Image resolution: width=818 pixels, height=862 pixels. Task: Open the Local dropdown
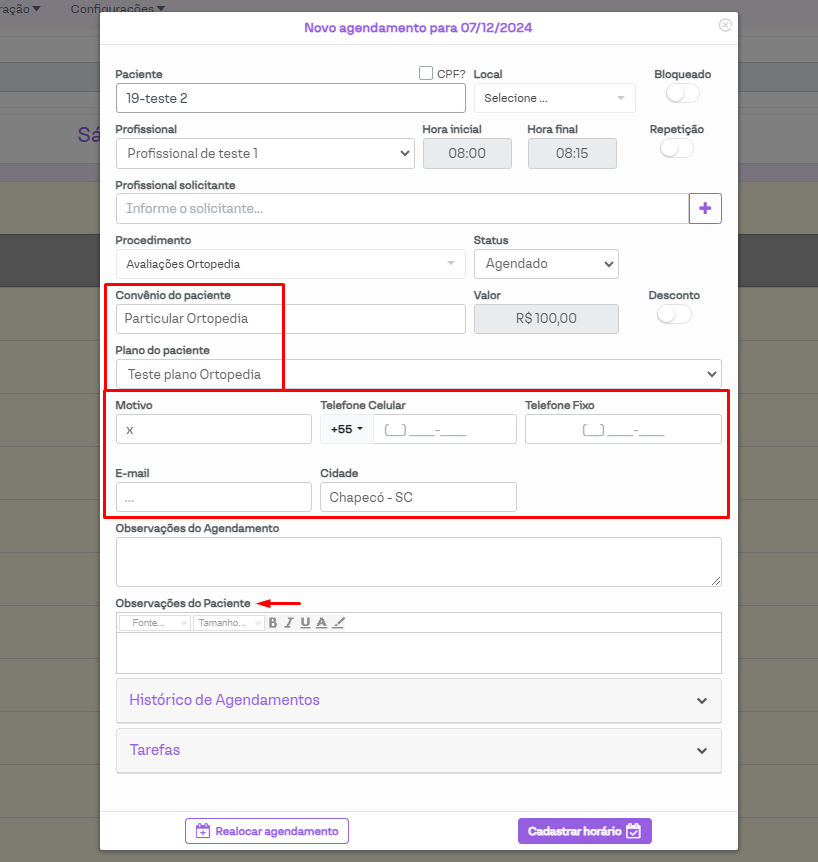[554, 98]
